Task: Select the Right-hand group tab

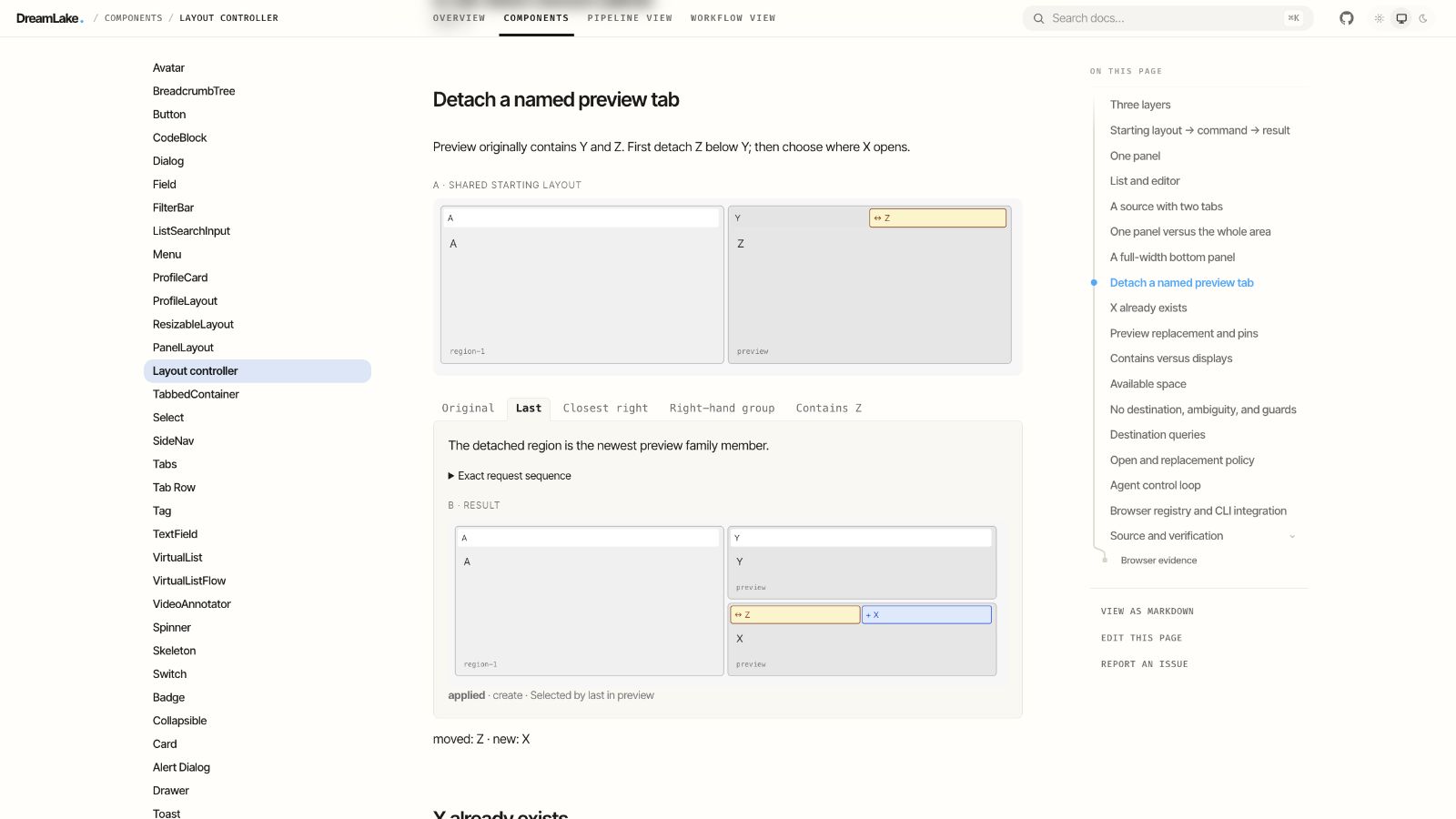Action: click(x=722, y=409)
